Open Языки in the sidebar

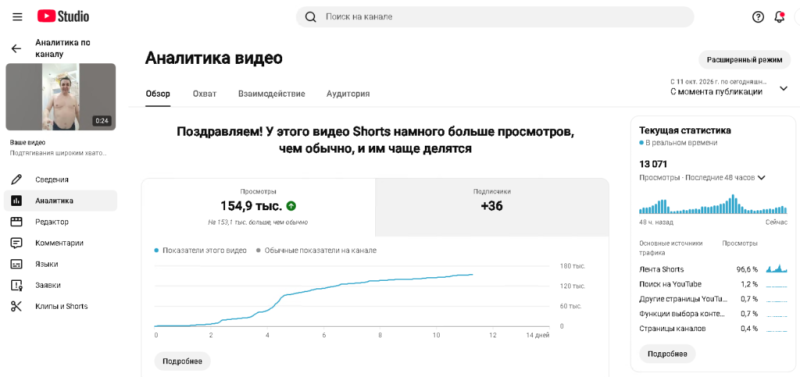(x=60, y=264)
